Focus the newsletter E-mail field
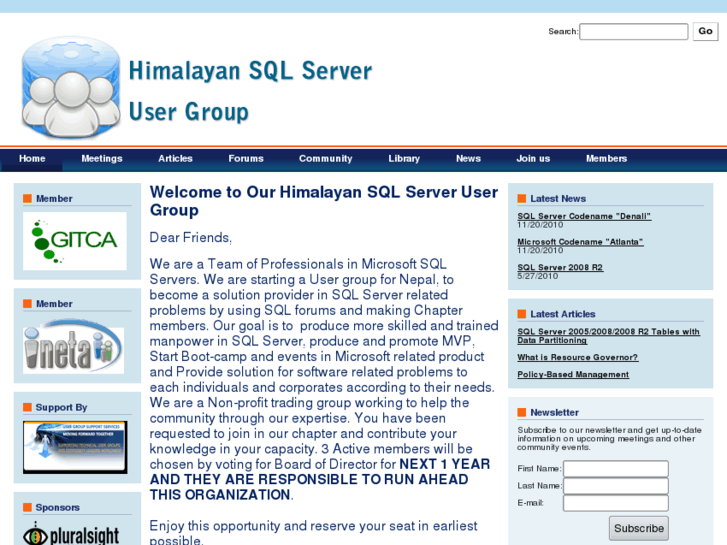 [x=616, y=503]
